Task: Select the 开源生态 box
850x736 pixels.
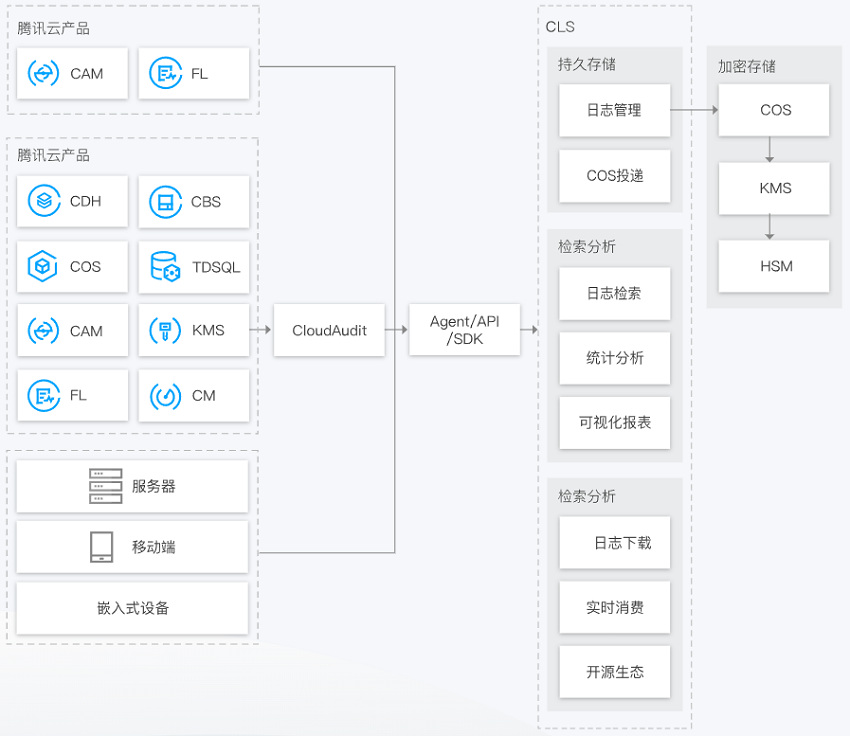Action: [x=615, y=672]
